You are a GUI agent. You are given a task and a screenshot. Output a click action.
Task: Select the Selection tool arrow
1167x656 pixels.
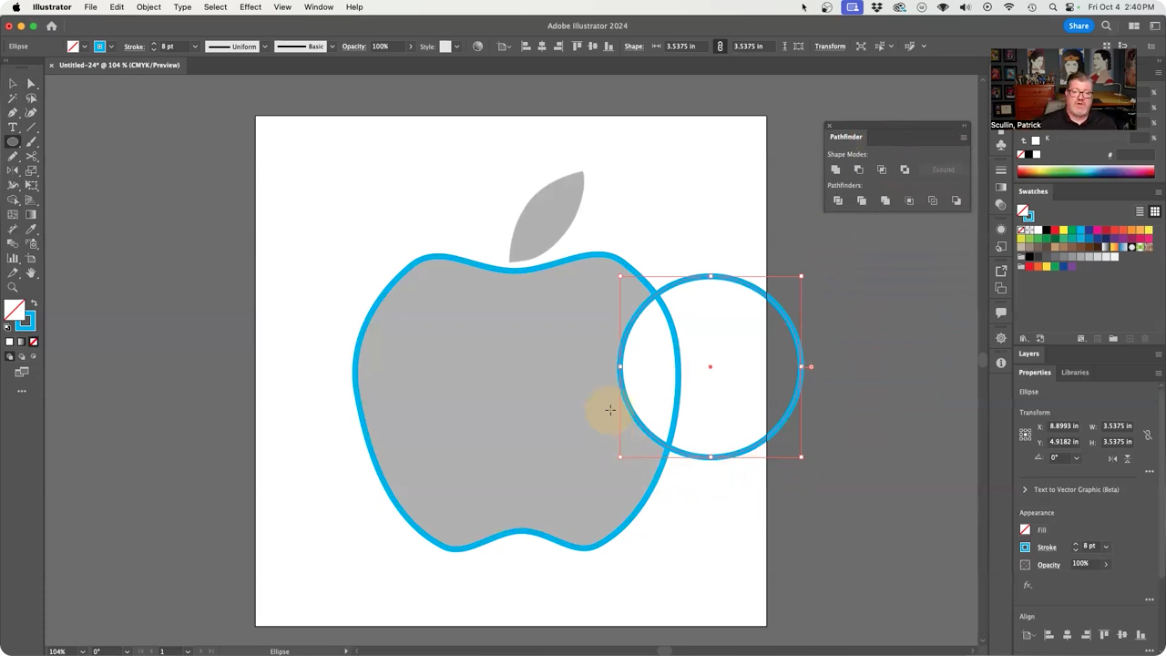(13, 83)
